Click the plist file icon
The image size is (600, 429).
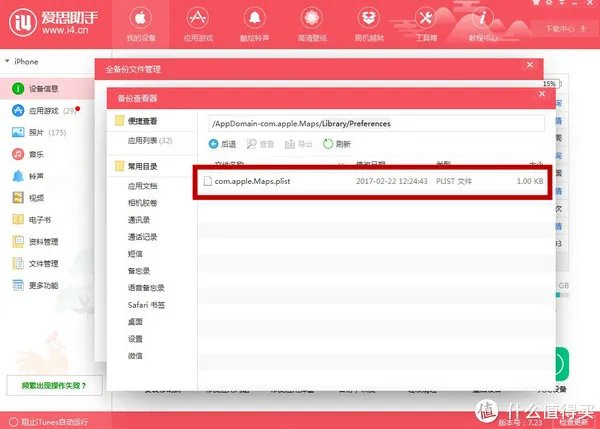click(x=207, y=181)
